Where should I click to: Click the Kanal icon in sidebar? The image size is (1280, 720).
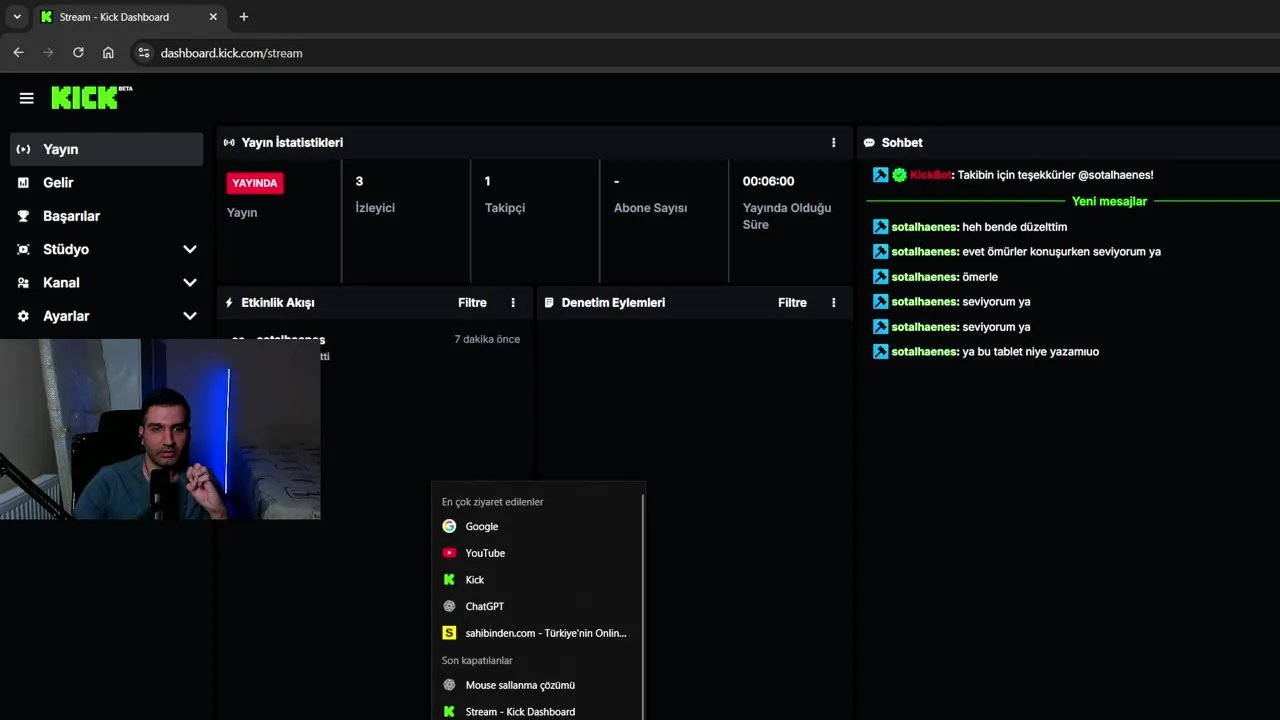coord(23,283)
